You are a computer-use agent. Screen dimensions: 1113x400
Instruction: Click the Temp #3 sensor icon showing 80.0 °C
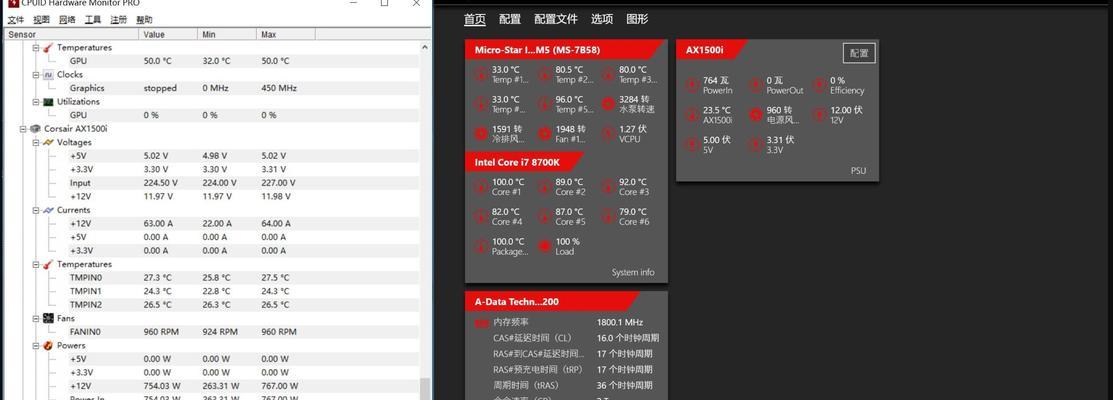pyautogui.click(x=608, y=74)
